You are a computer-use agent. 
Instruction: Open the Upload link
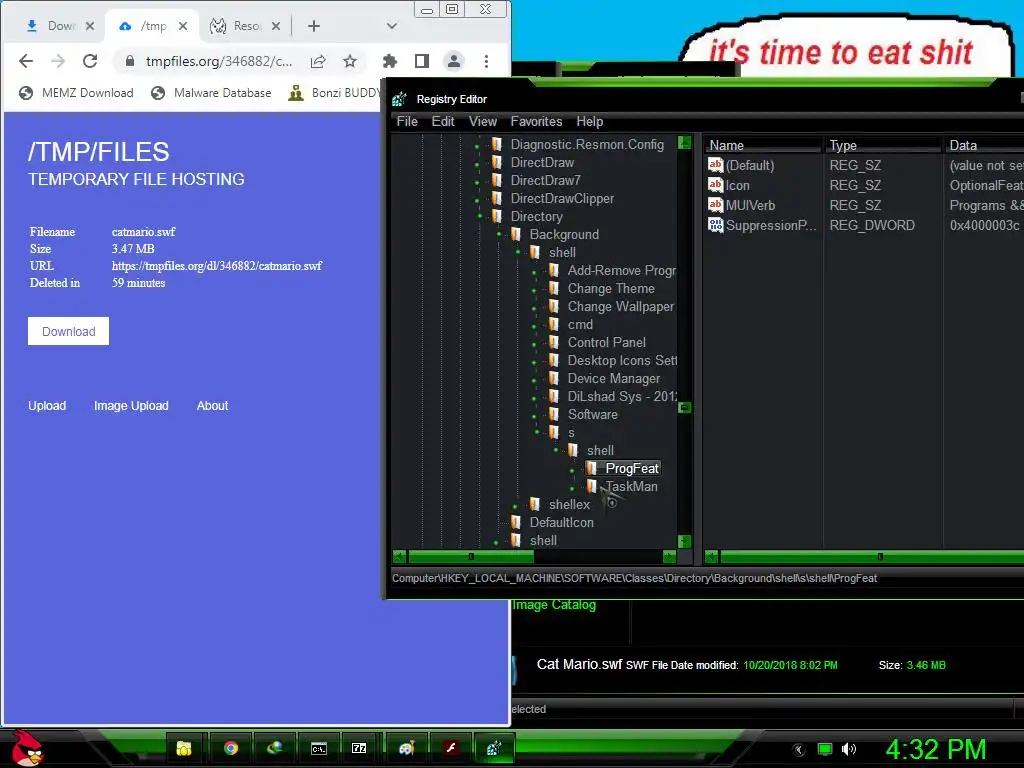pos(47,406)
